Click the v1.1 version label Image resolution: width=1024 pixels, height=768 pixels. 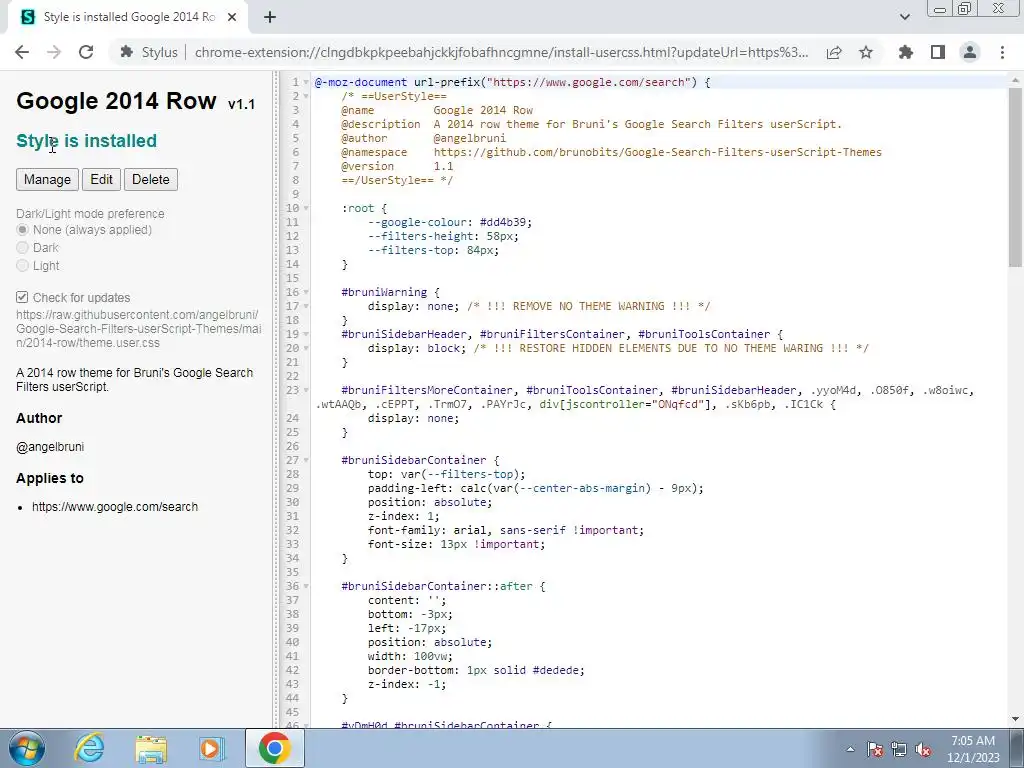tap(242, 104)
